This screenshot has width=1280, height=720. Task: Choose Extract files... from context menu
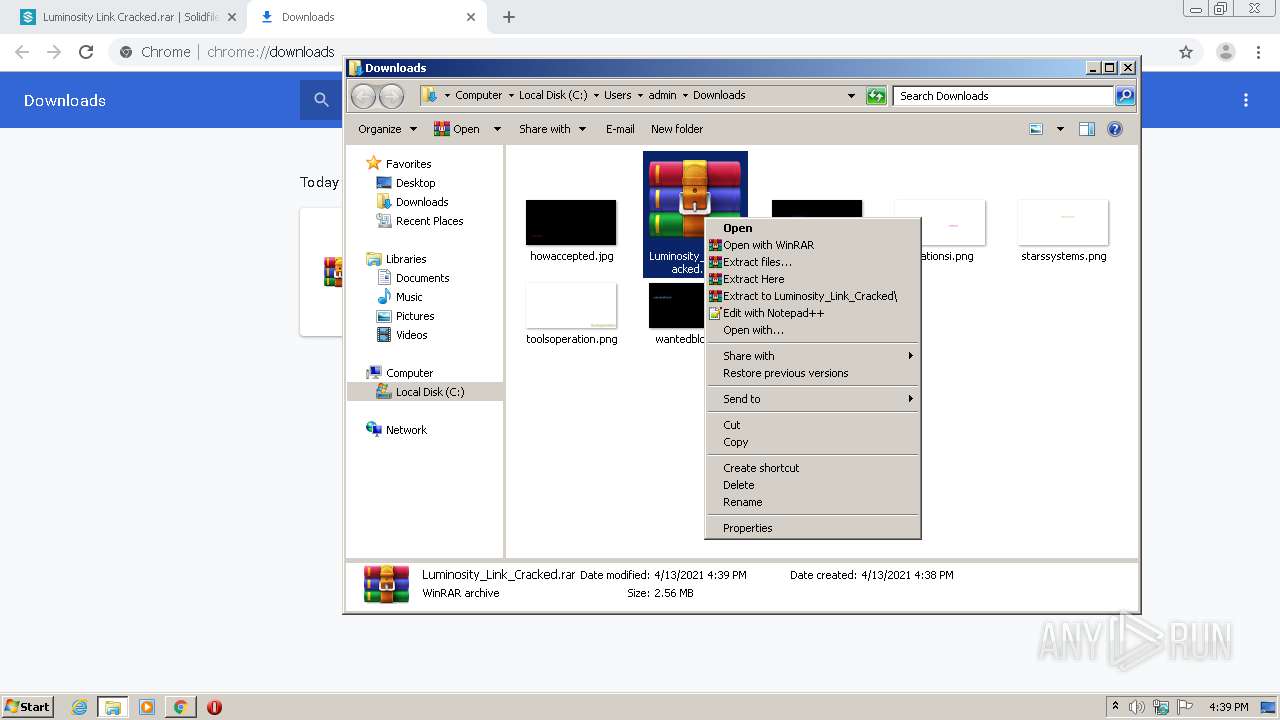[x=812, y=262]
